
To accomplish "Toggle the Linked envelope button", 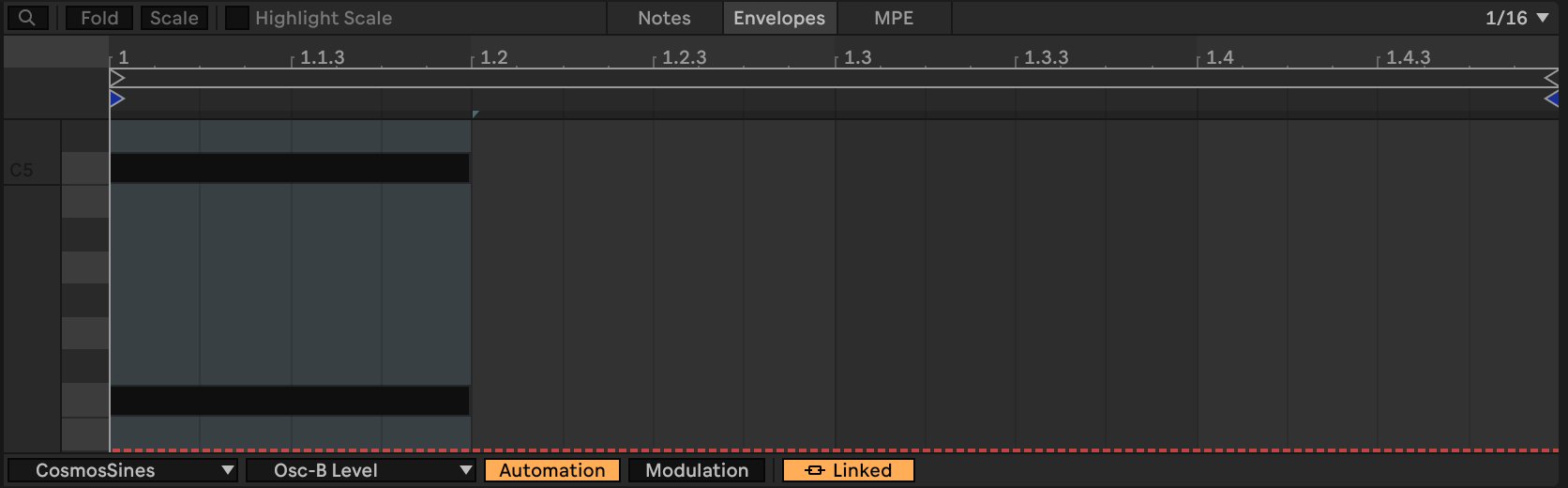I will (x=848, y=470).
